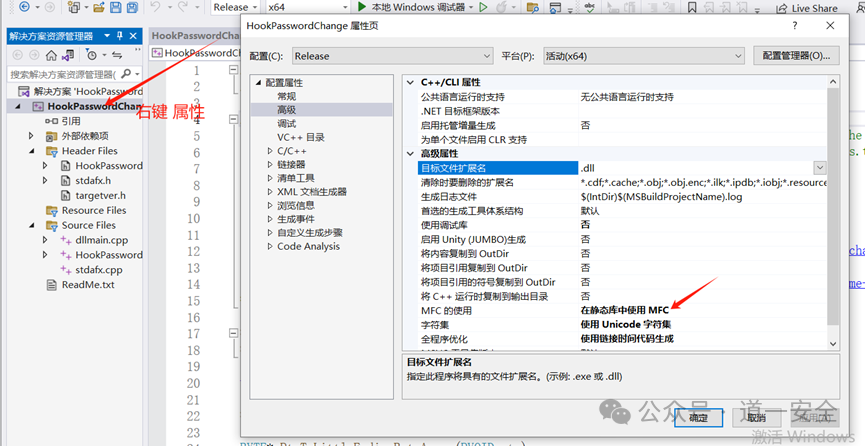Open the 配置(C) Release combo box
Viewport: 865px width, 446px height.
(x=392, y=56)
